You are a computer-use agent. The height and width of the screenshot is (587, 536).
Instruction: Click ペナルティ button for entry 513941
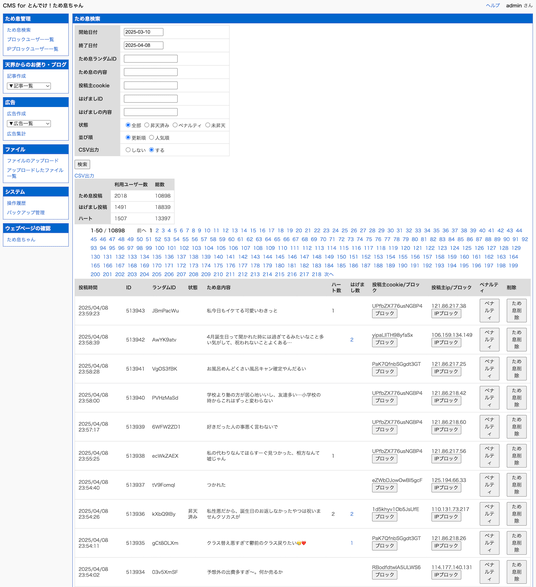489,369
